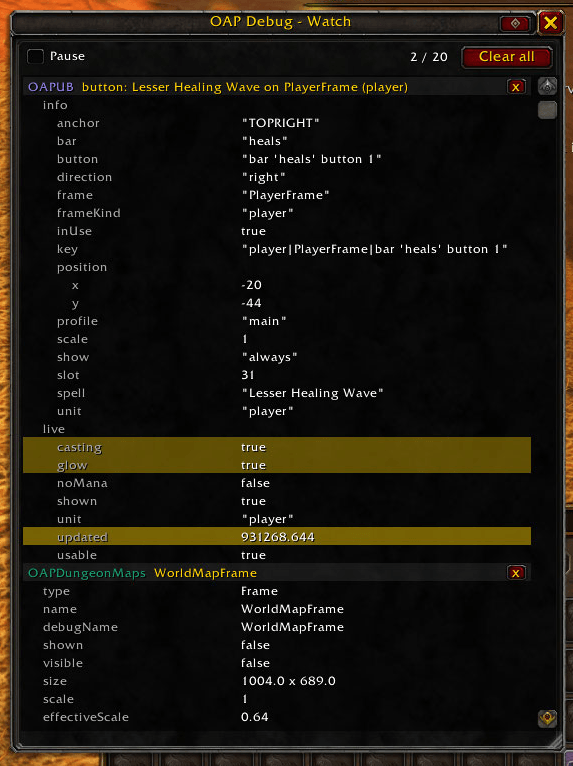
Task: Click the spell value "Lesser Healing Wave"
Action: point(312,393)
